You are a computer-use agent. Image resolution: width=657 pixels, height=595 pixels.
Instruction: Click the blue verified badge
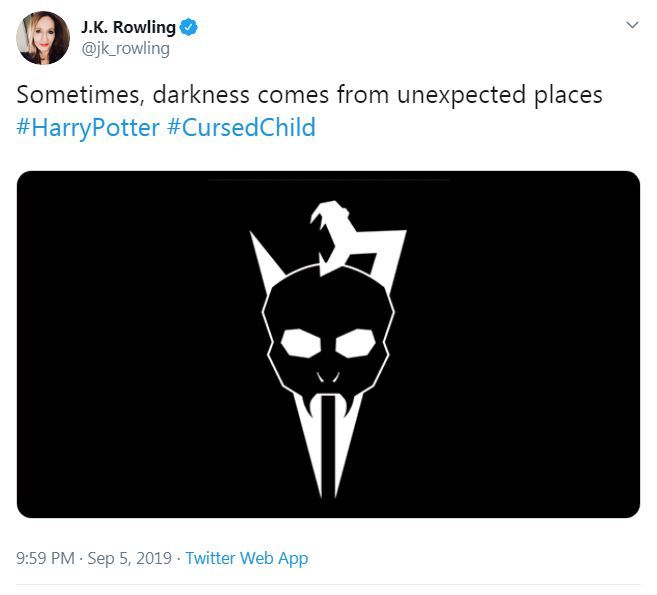[189, 27]
